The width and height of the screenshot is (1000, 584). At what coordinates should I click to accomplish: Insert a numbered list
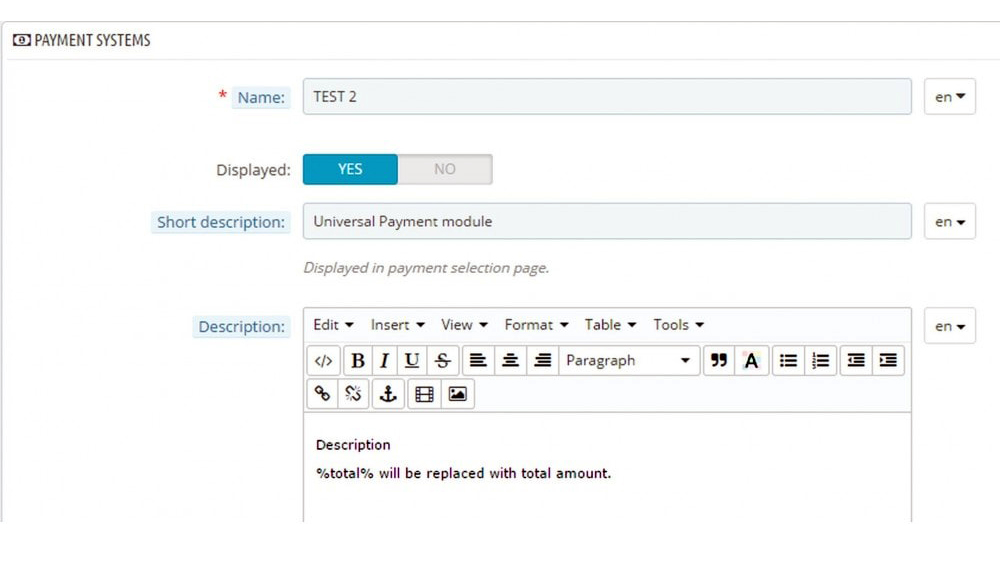[x=821, y=361]
